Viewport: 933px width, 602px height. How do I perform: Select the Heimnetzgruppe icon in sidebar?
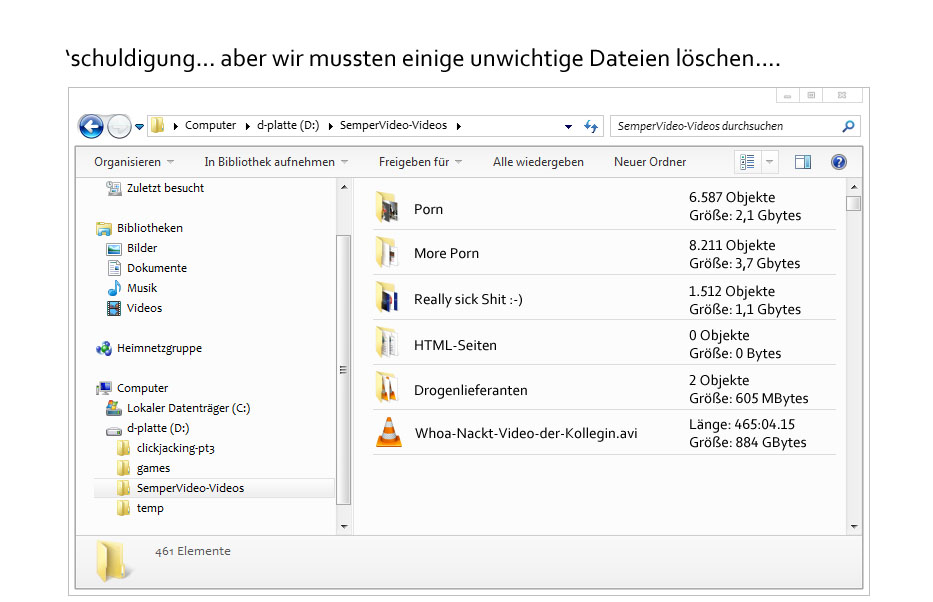coord(104,348)
